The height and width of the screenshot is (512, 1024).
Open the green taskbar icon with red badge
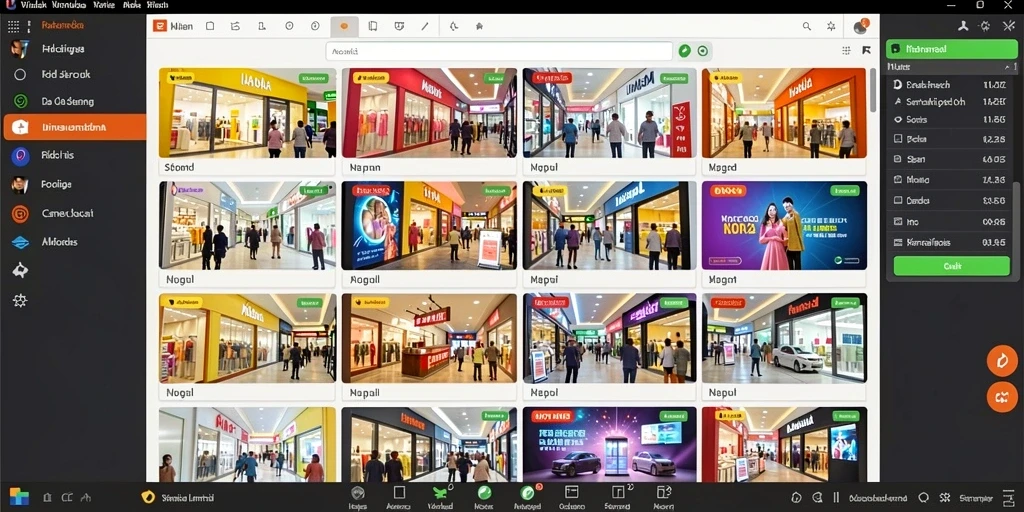tap(528, 493)
